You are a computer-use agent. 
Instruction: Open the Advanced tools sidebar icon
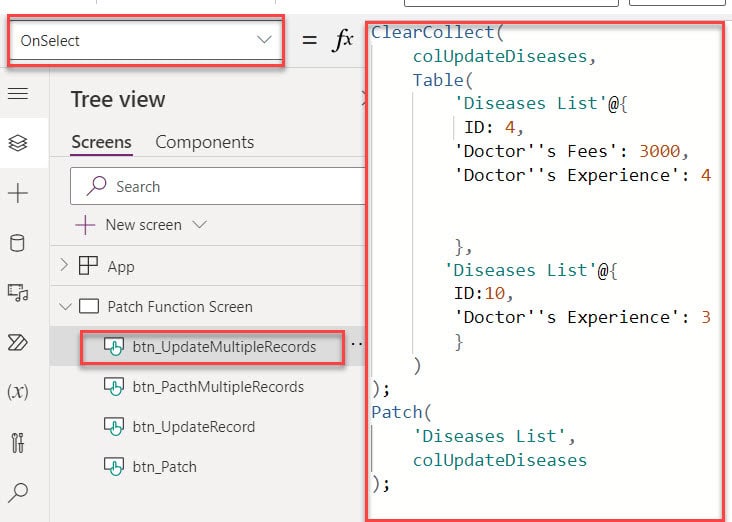pos(18,442)
